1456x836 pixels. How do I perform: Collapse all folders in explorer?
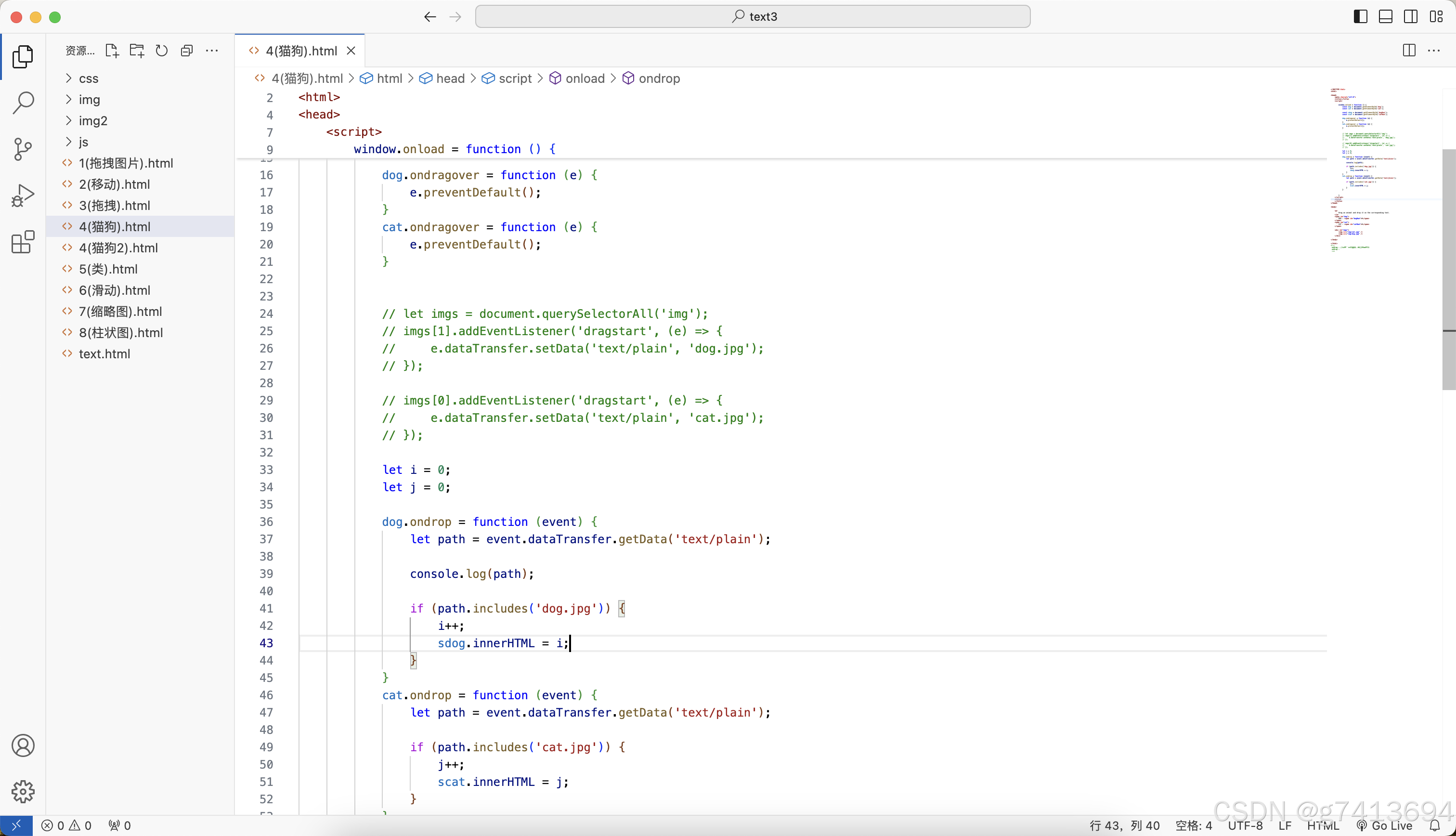click(186, 51)
